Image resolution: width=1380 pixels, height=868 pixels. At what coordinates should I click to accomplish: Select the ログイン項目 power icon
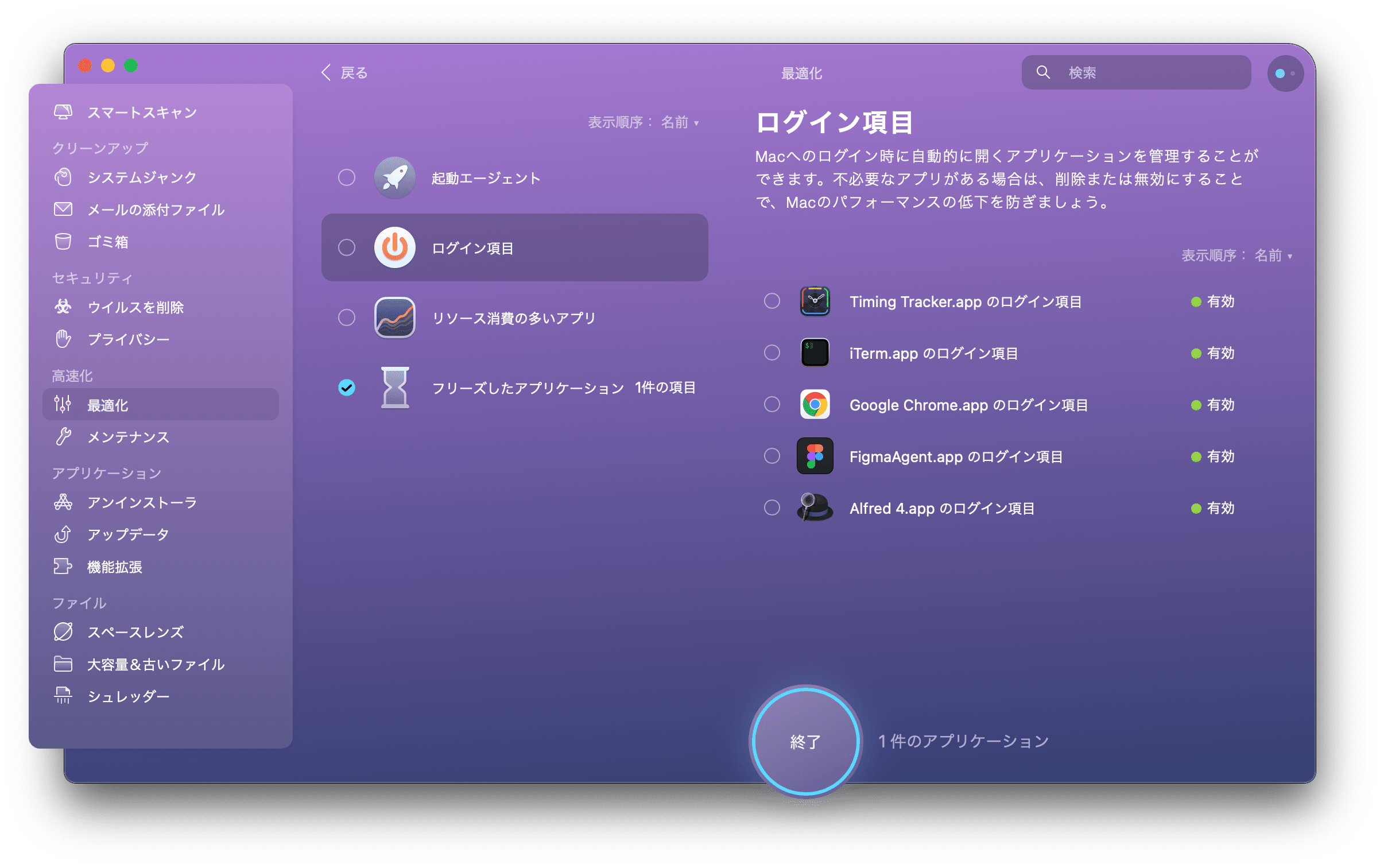point(393,248)
